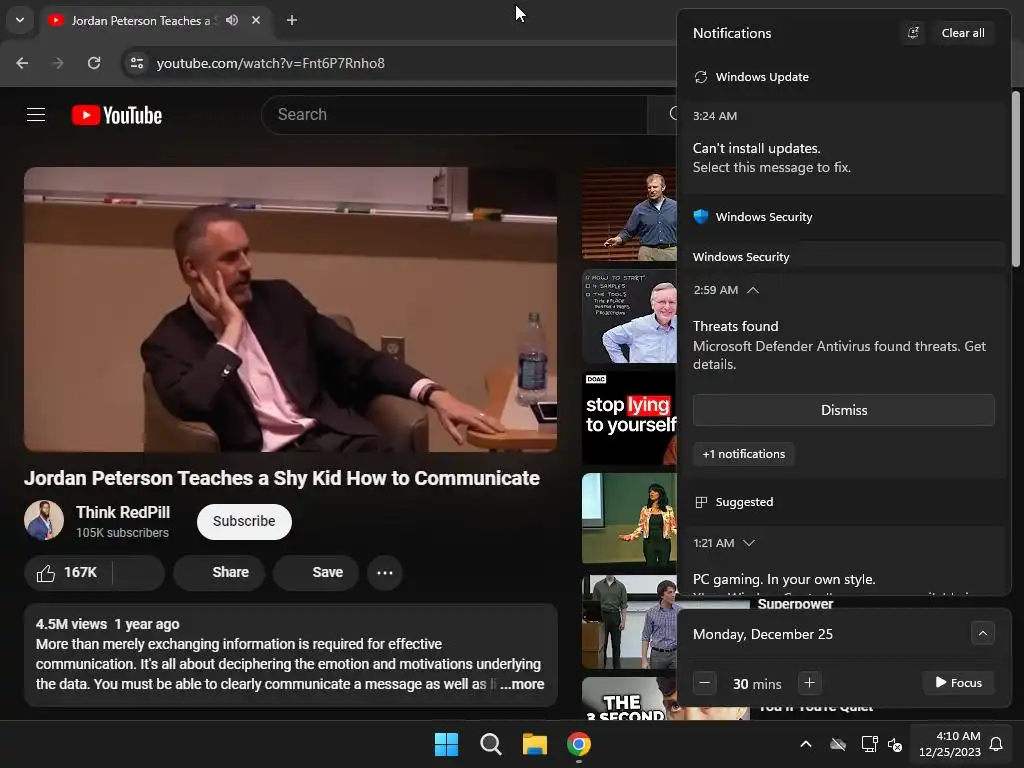Show hidden system tray icons
1024x768 pixels.
click(x=806, y=744)
